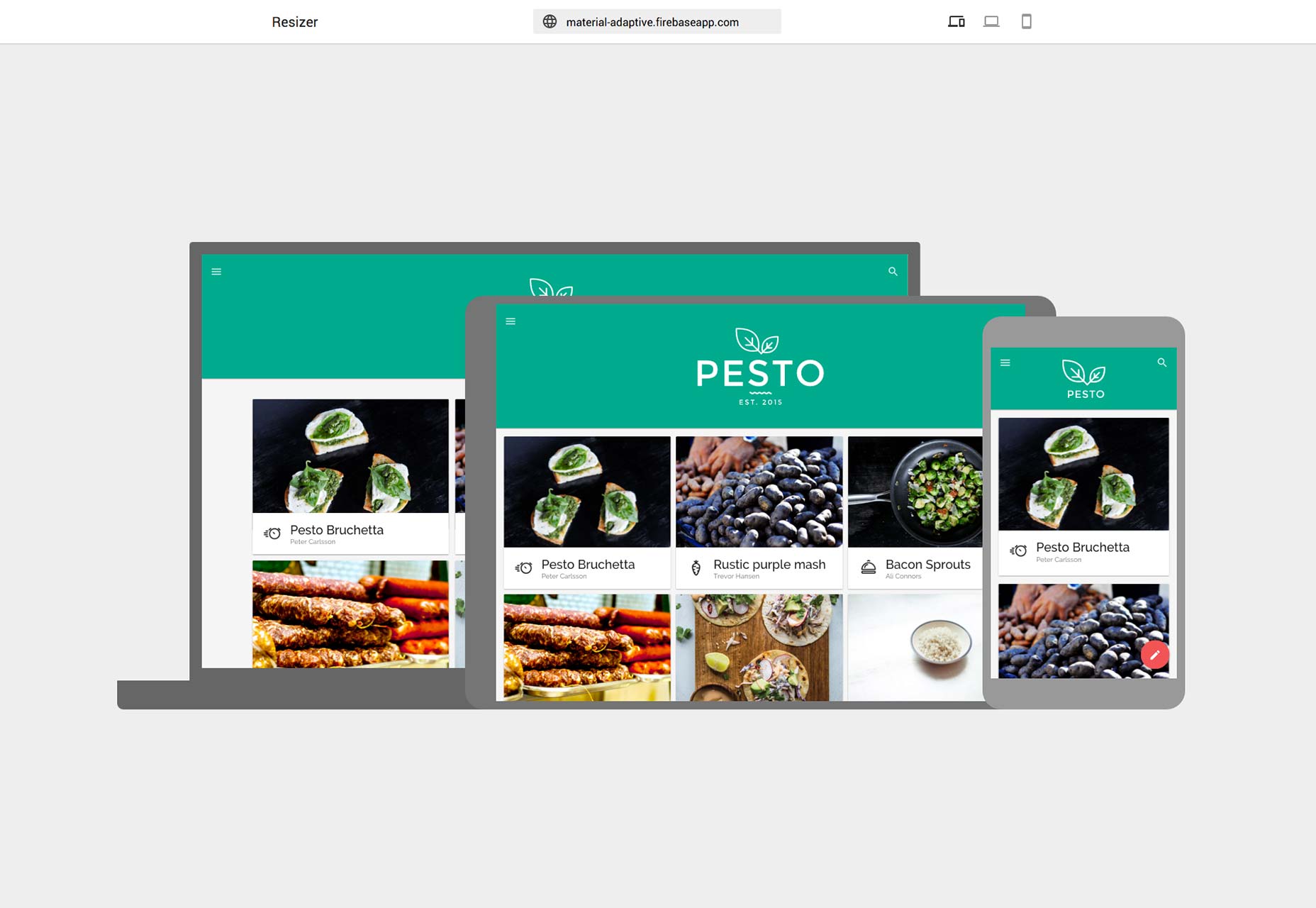Click Pesto Bruchetta title in tablet preview

pyautogui.click(x=588, y=565)
